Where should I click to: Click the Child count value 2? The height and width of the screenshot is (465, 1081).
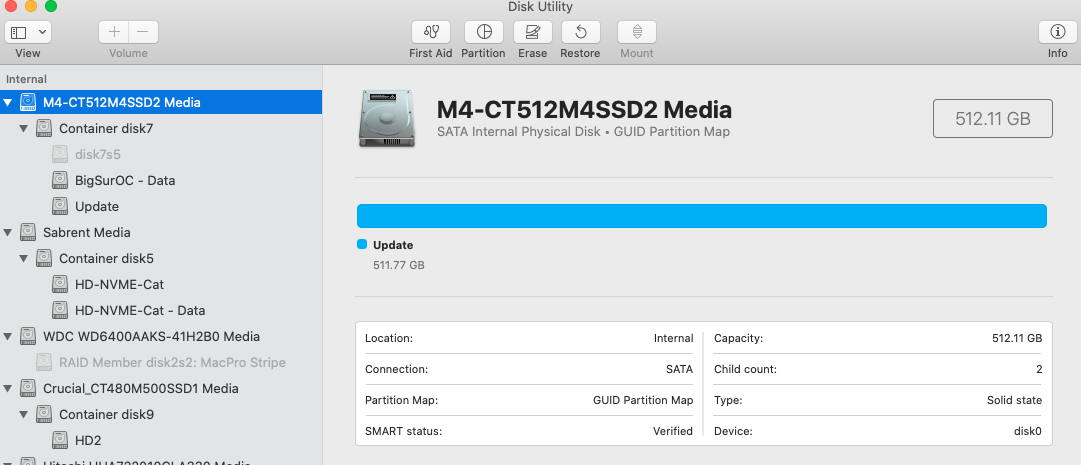click(x=1039, y=369)
